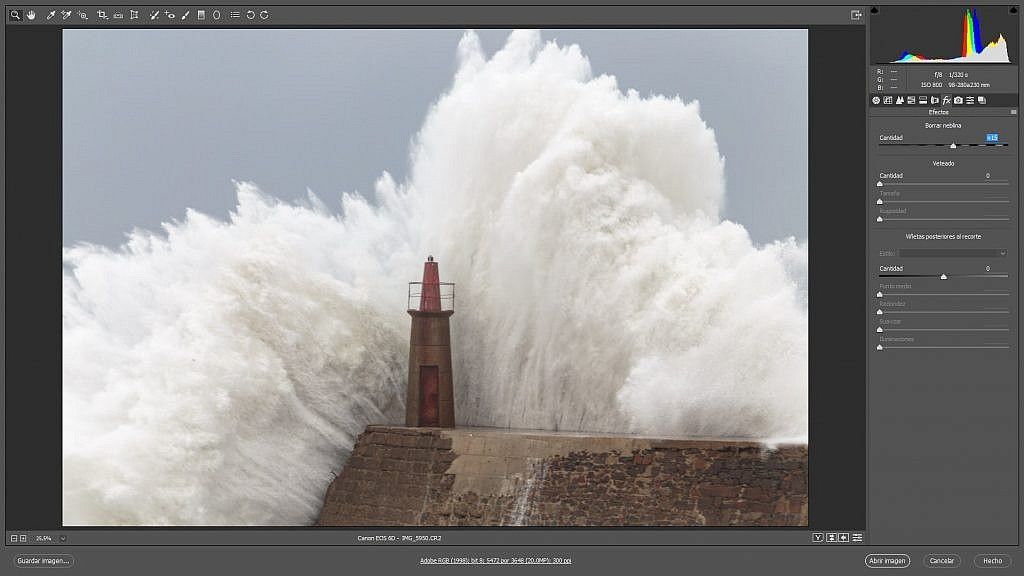The height and width of the screenshot is (576, 1024).
Task: Click the Borrar neblina amount value field
Action: (x=992, y=137)
